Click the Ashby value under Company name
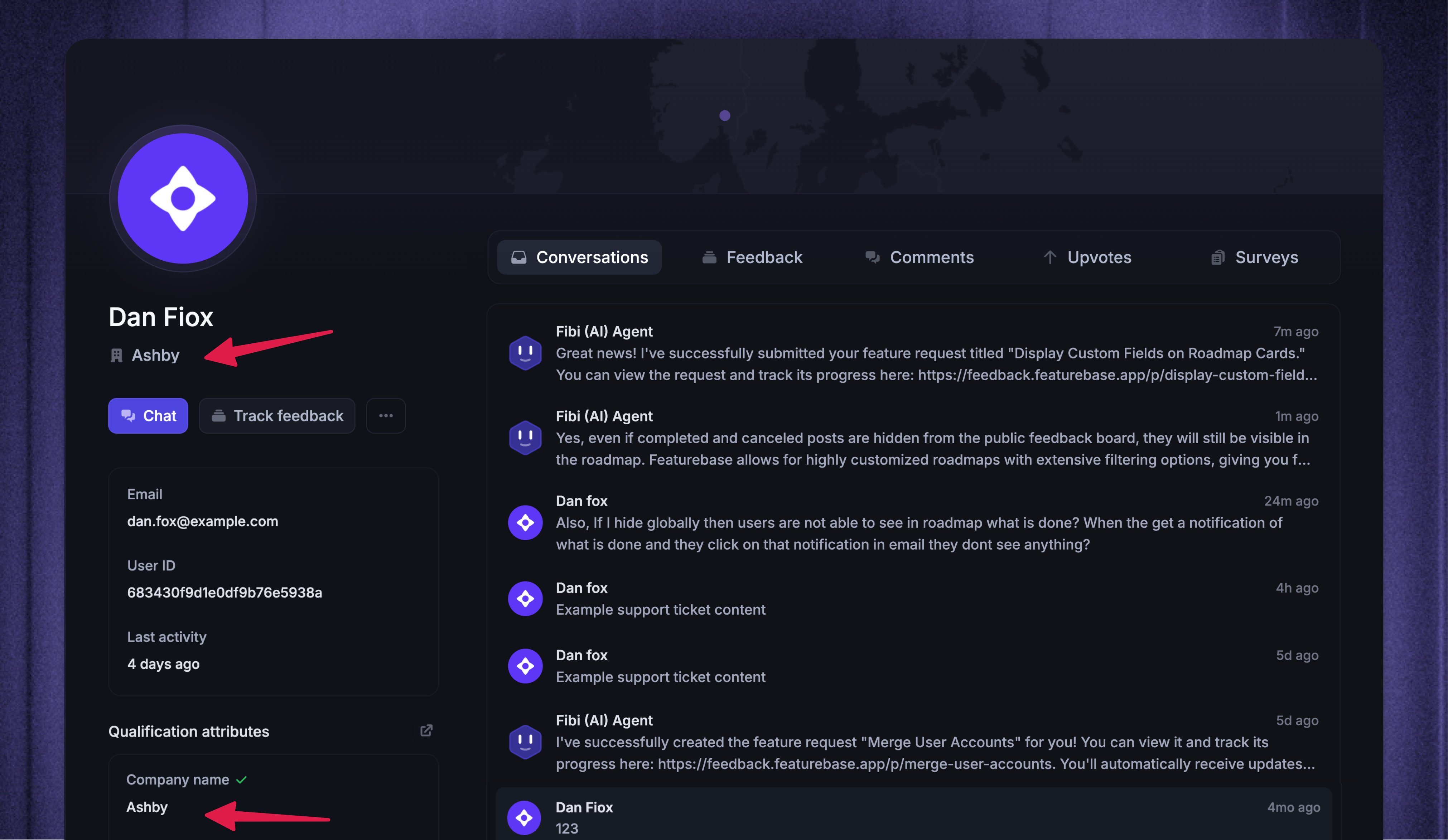The width and height of the screenshot is (1448, 840). pos(147,807)
